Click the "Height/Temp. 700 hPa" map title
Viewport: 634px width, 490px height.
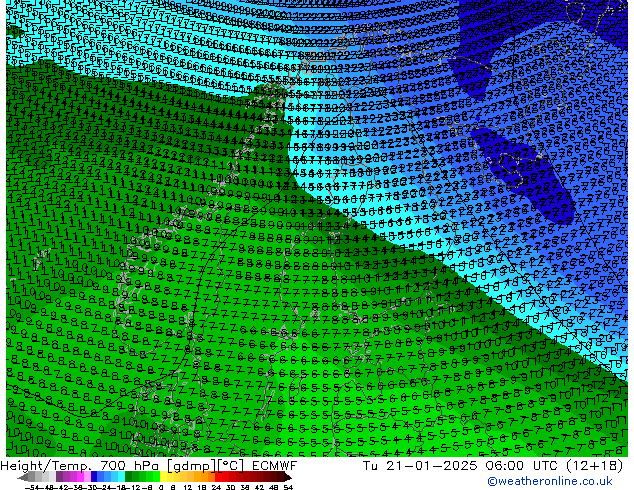(x=81, y=466)
